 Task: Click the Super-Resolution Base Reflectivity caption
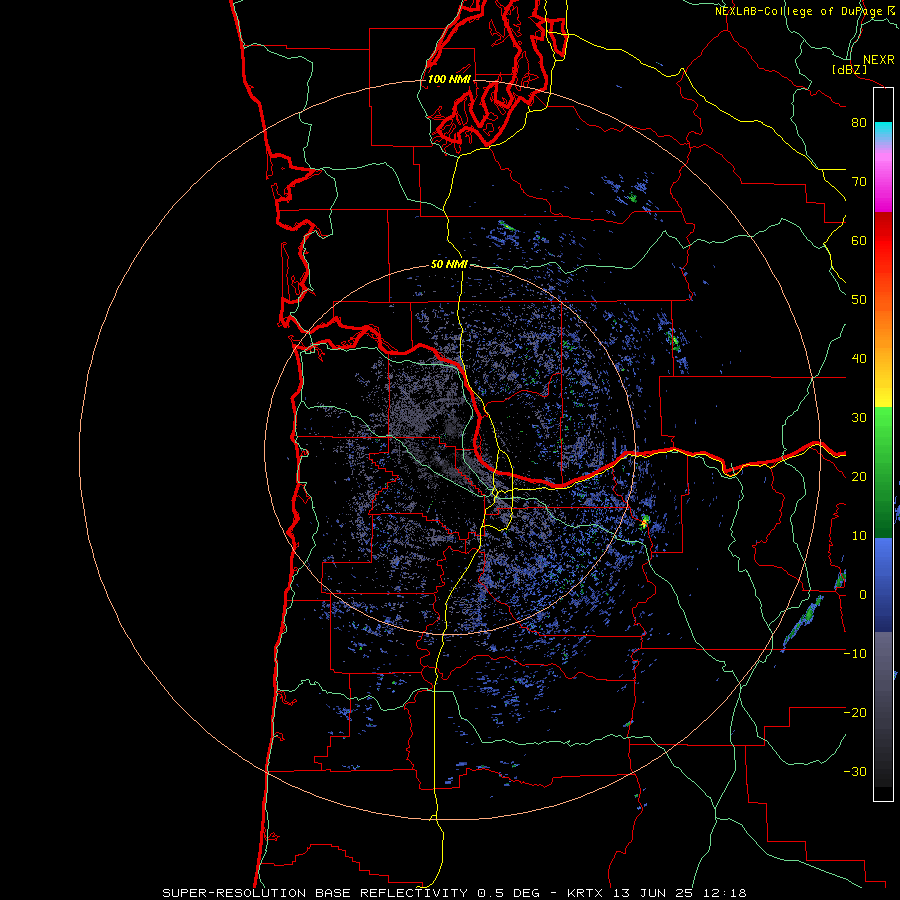tap(351, 893)
